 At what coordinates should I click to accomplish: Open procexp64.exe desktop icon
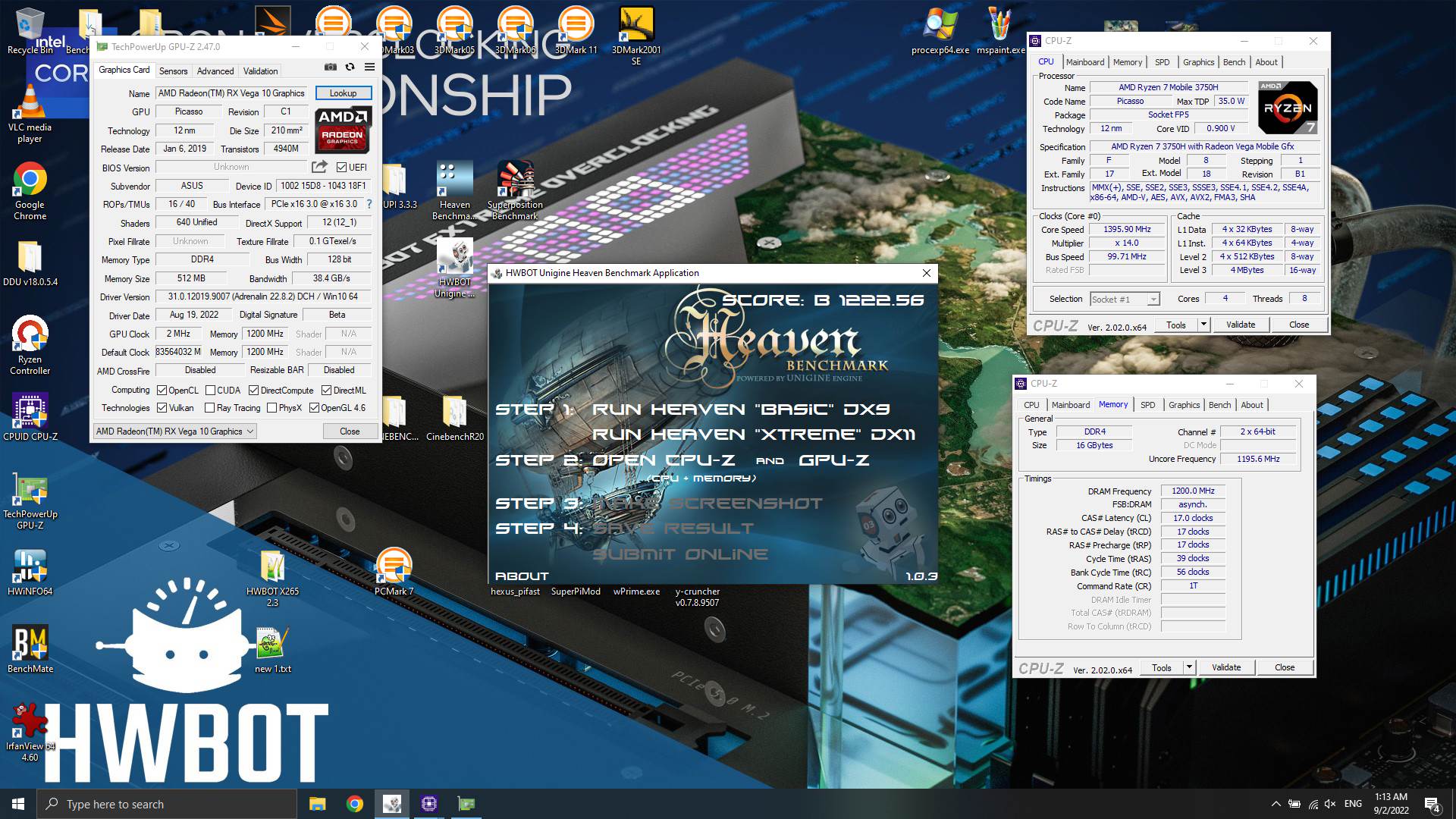[x=940, y=32]
